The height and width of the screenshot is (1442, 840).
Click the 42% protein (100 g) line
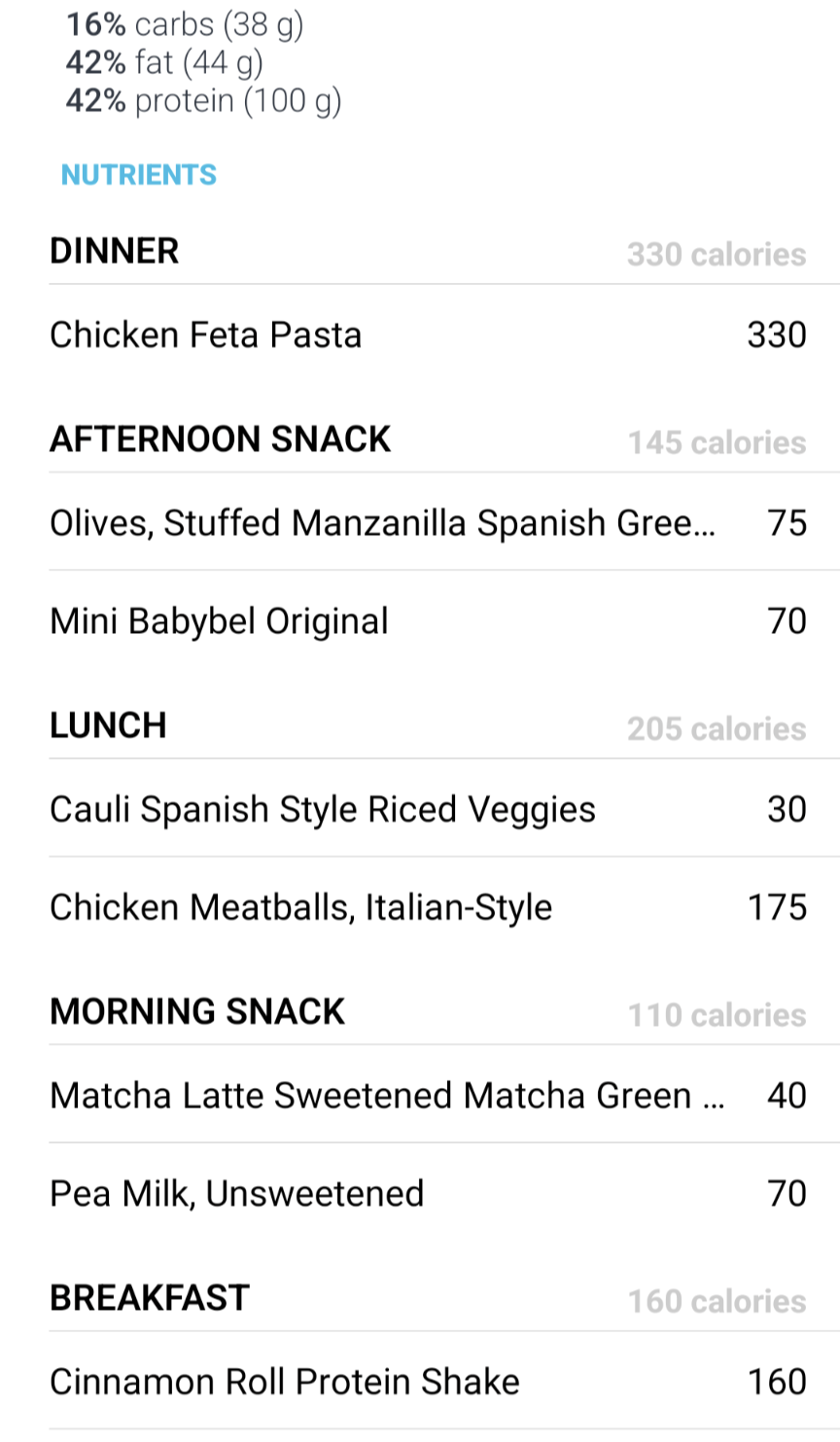(203, 101)
